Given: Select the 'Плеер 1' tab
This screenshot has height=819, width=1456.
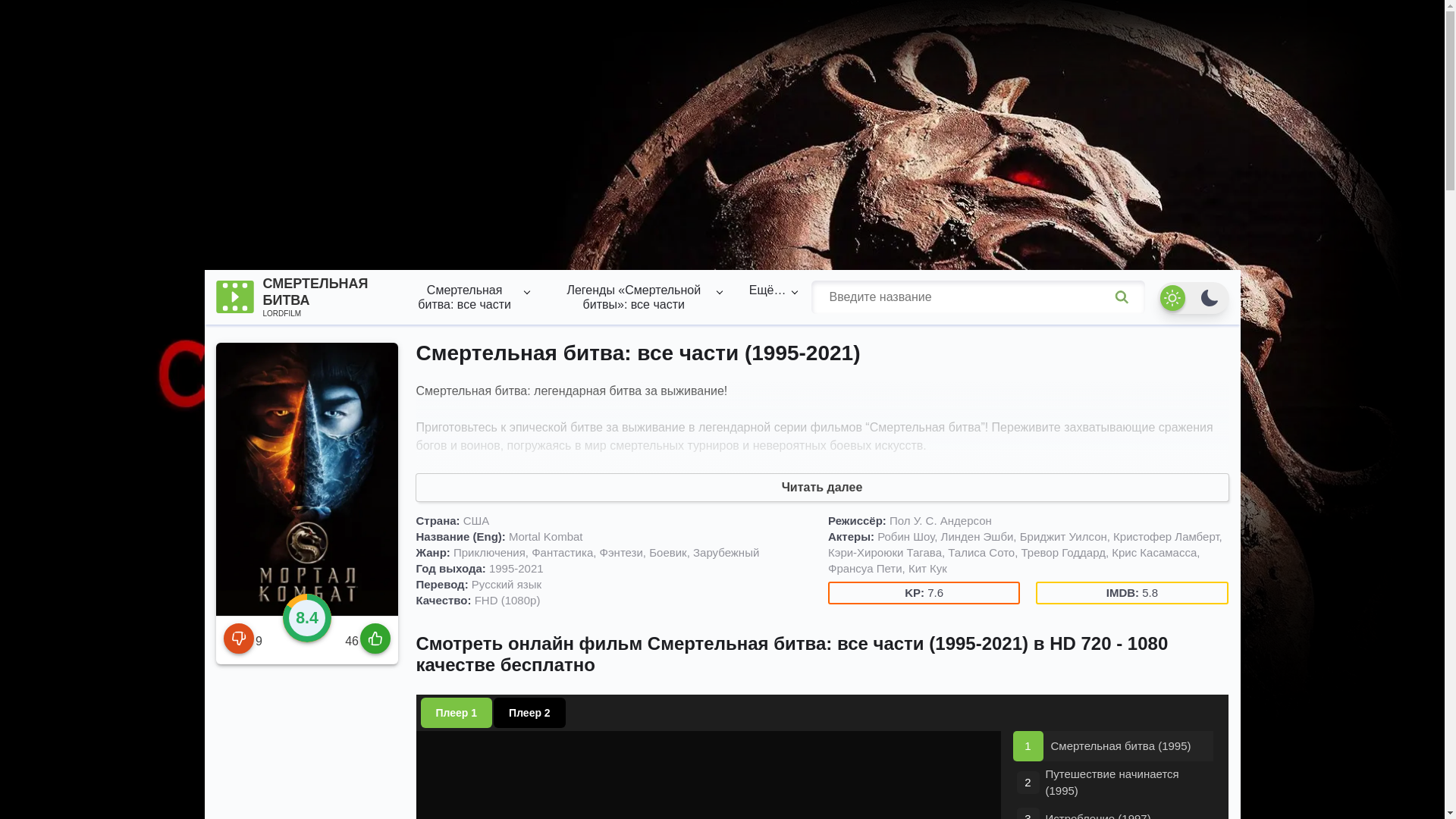Looking at the screenshot, I should [457, 713].
